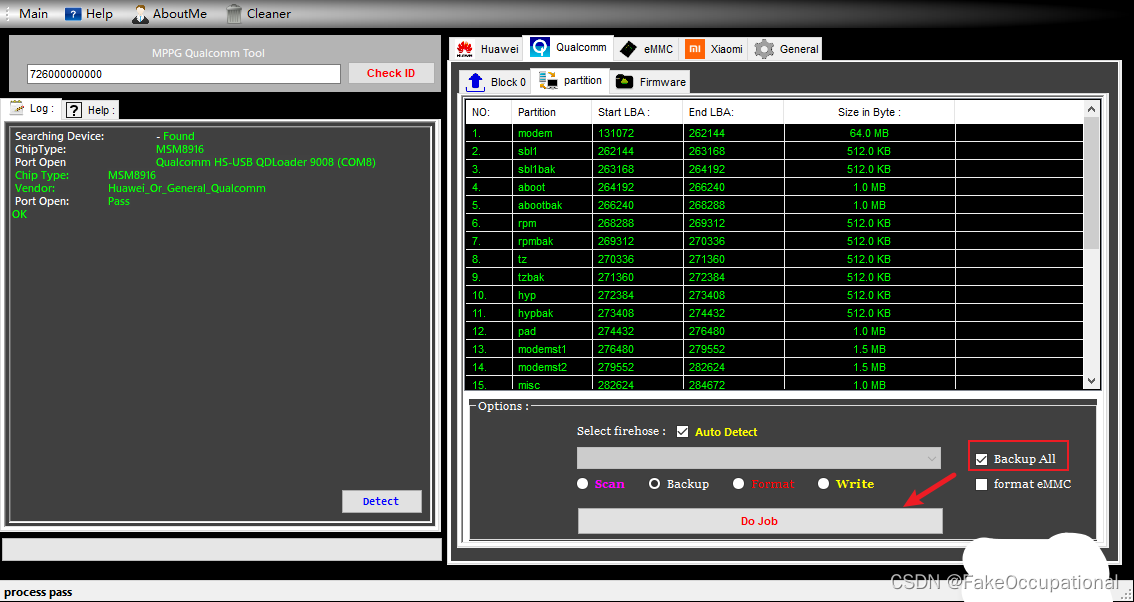Open the AboutMe menu item label
The image size is (1134, 602).
tap(179, 14)
